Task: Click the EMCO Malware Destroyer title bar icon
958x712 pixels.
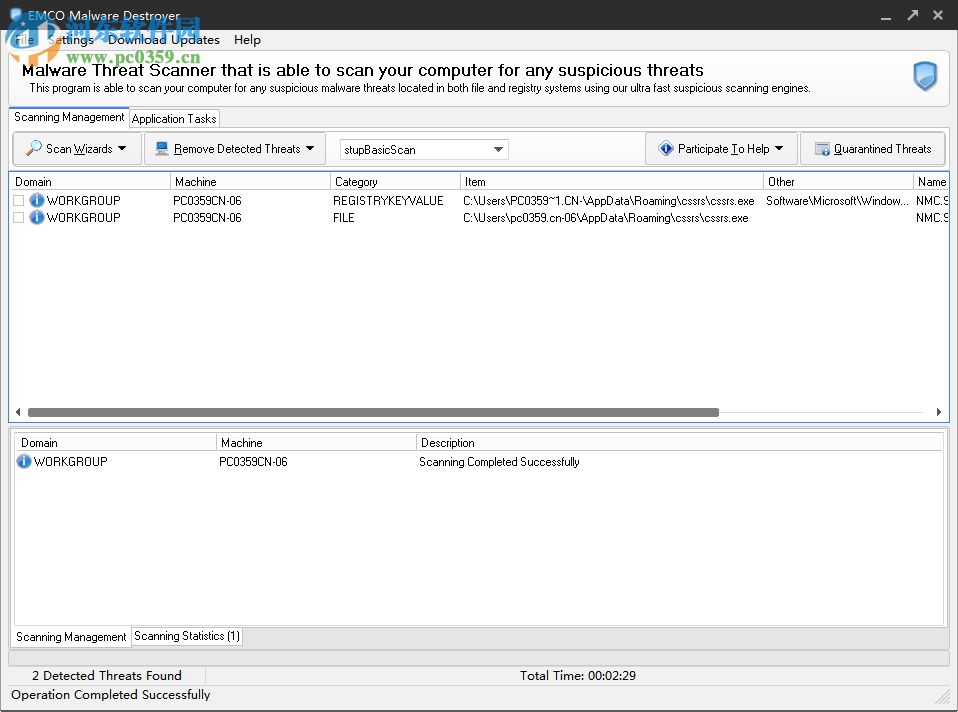Action: [16, 15]
